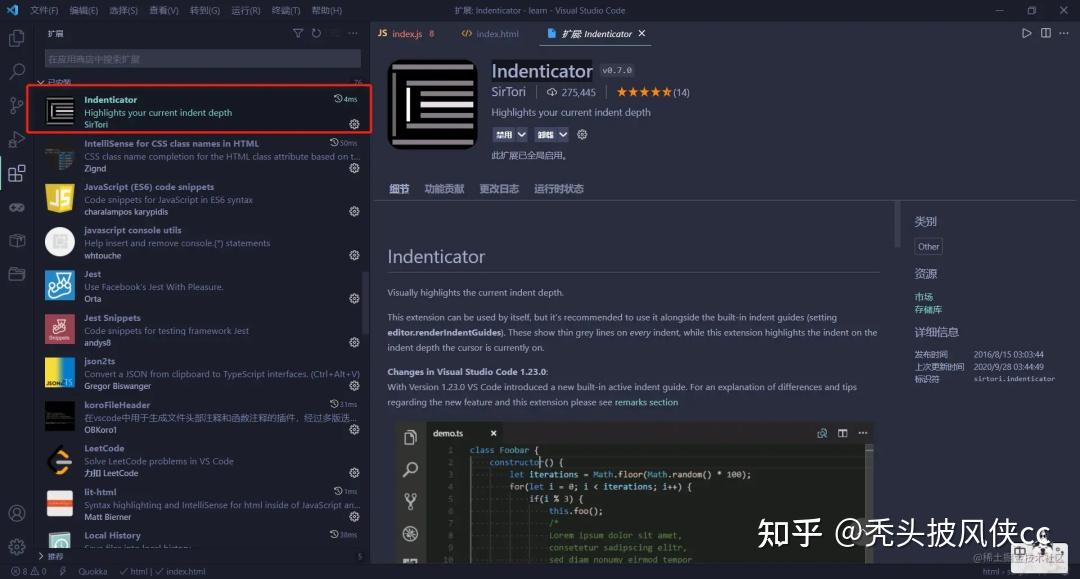The image size is (1080, 579).
Task: Open the 终端(T) Terminal menu
Action: click(x=286, y=10)
